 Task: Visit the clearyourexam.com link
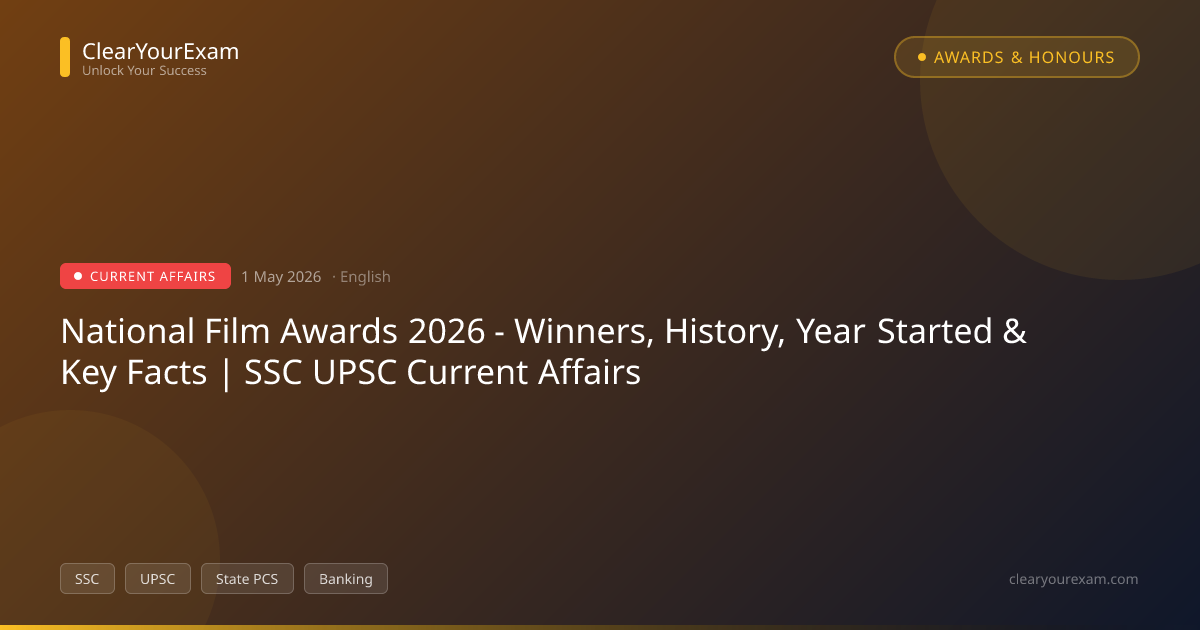tap(1074, 579)
